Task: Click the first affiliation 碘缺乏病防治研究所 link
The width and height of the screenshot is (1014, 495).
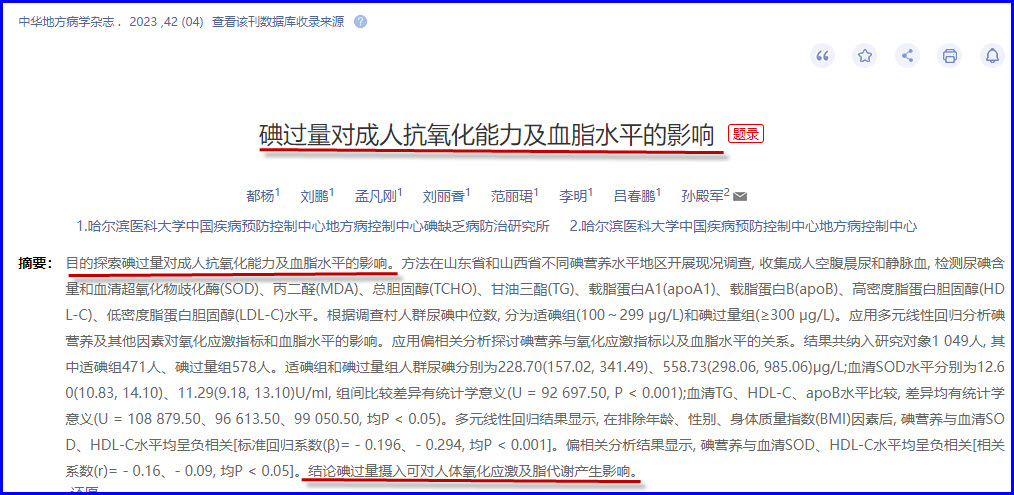Action: [313, 226]
